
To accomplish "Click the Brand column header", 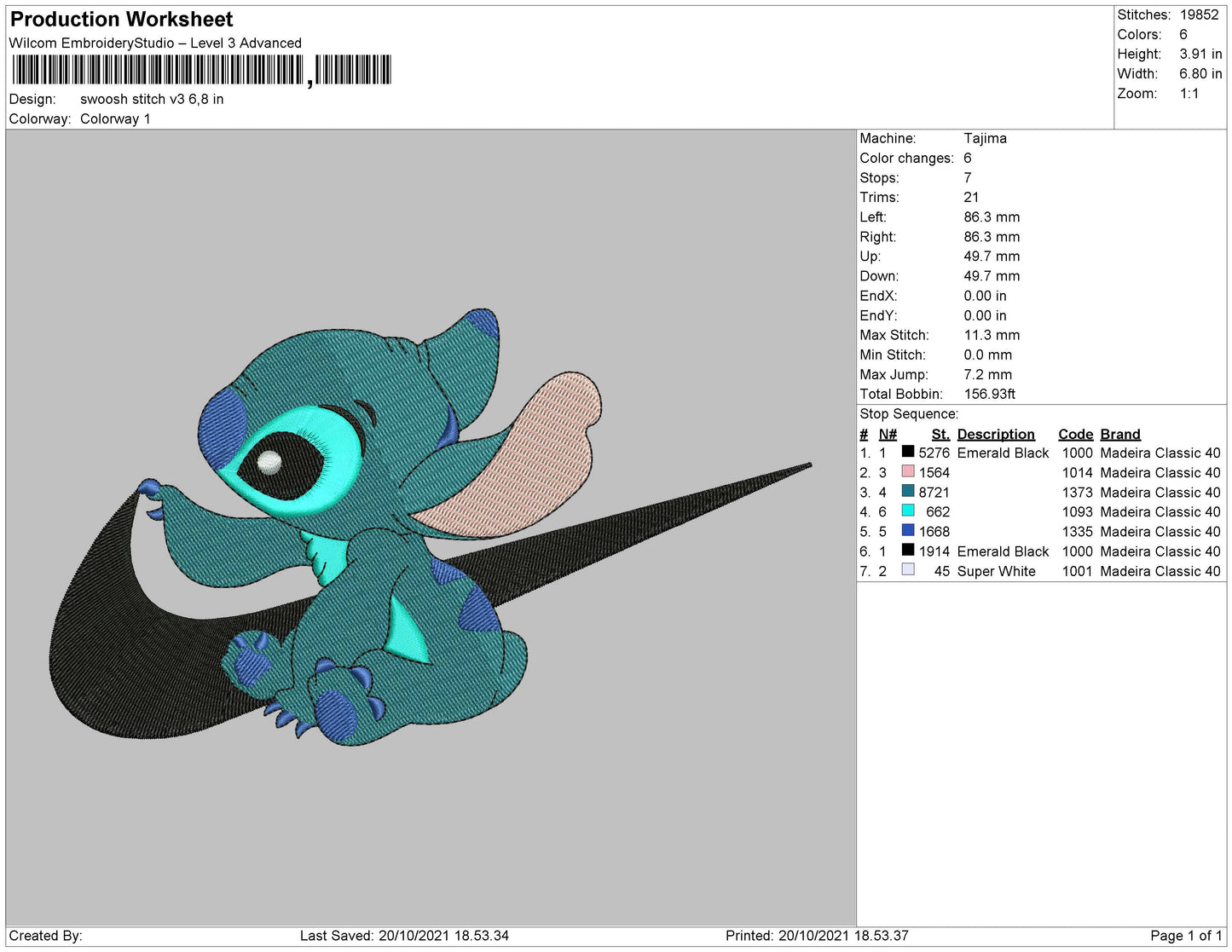I will point(1119,434).
